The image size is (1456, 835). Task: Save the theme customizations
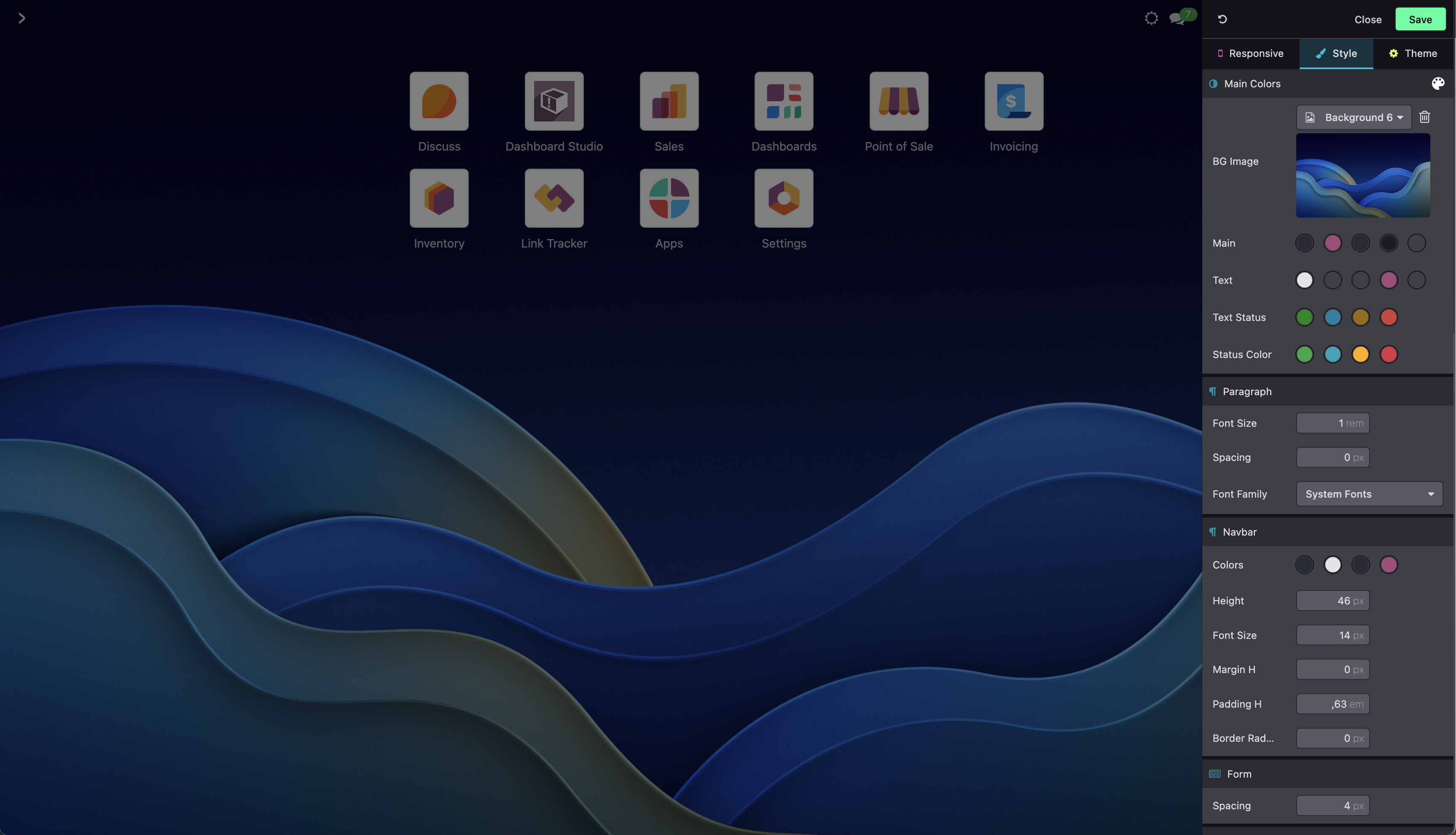tap(1420, 19)
